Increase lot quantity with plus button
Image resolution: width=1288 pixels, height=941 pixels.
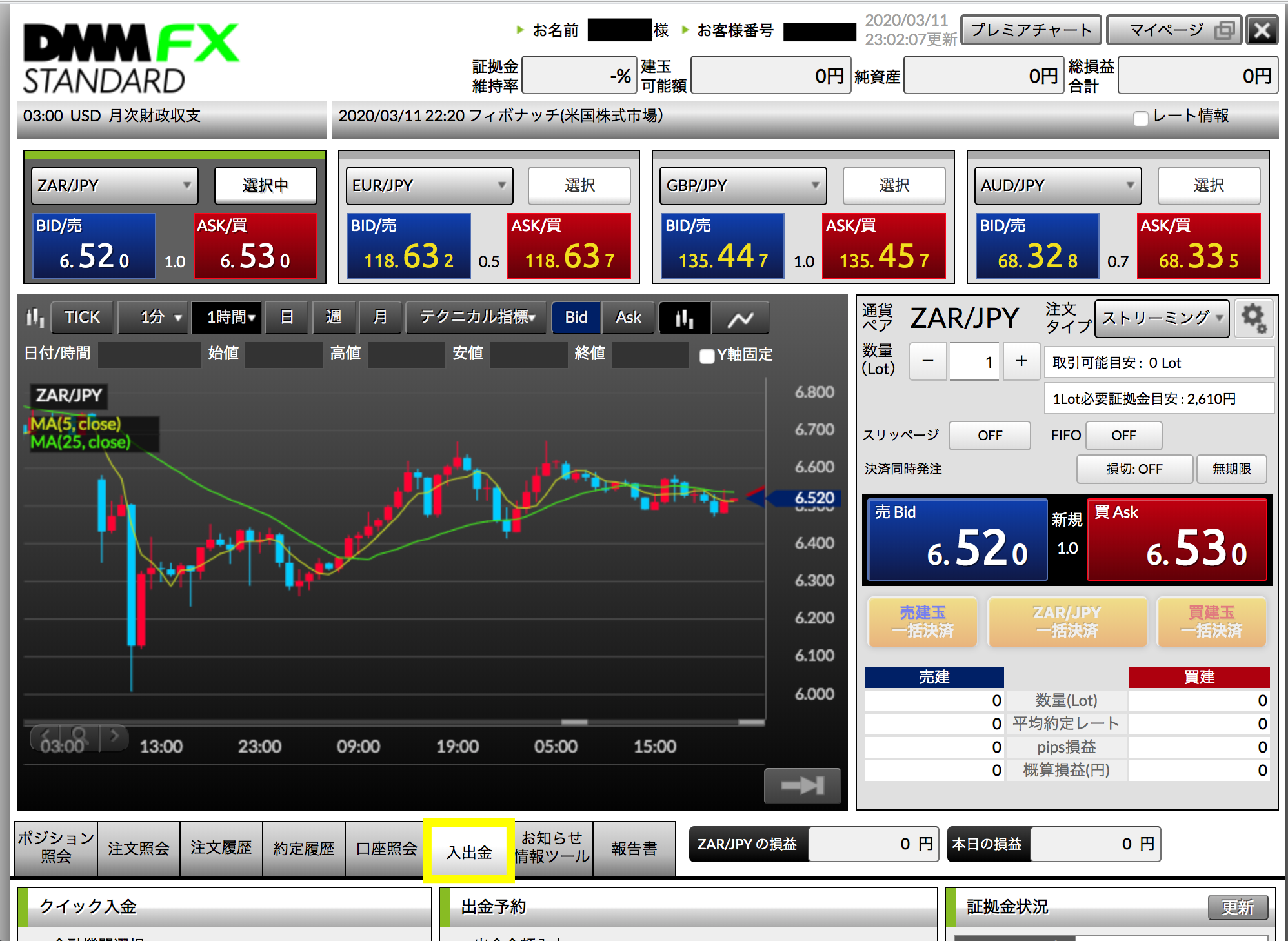click(1021, 361)
